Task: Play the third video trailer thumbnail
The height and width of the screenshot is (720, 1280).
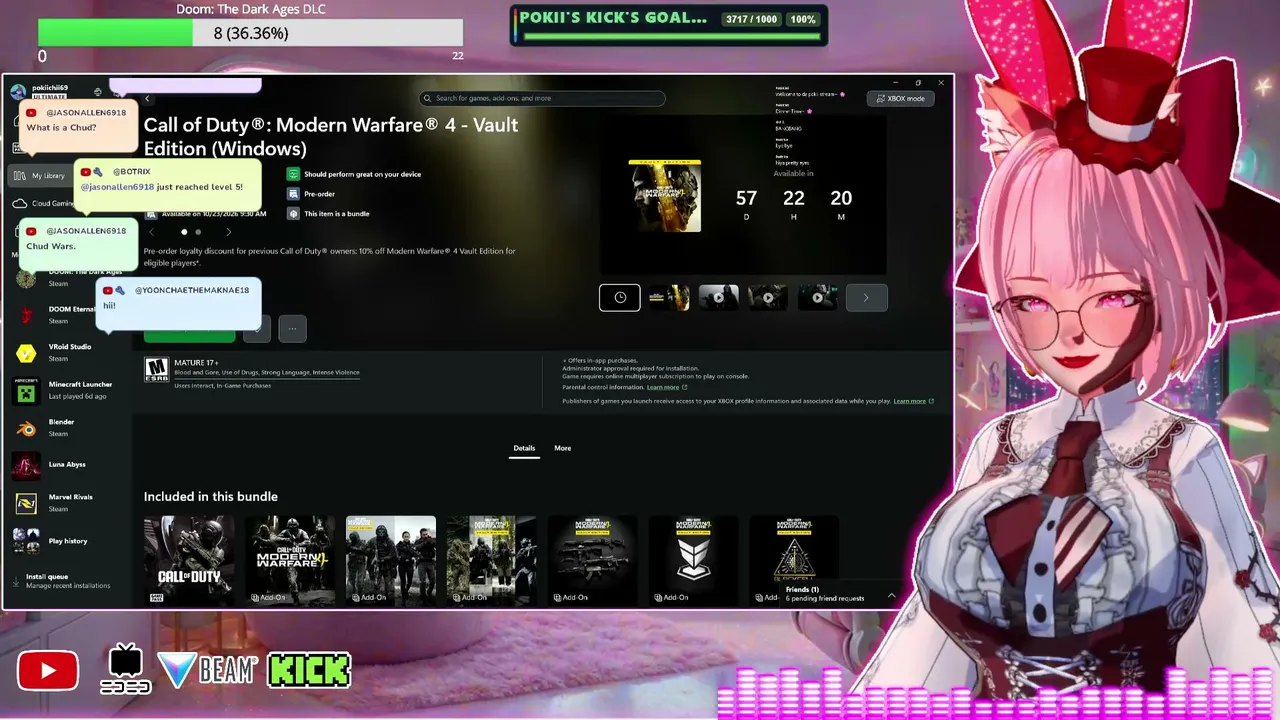Action: tap(817, 297)
